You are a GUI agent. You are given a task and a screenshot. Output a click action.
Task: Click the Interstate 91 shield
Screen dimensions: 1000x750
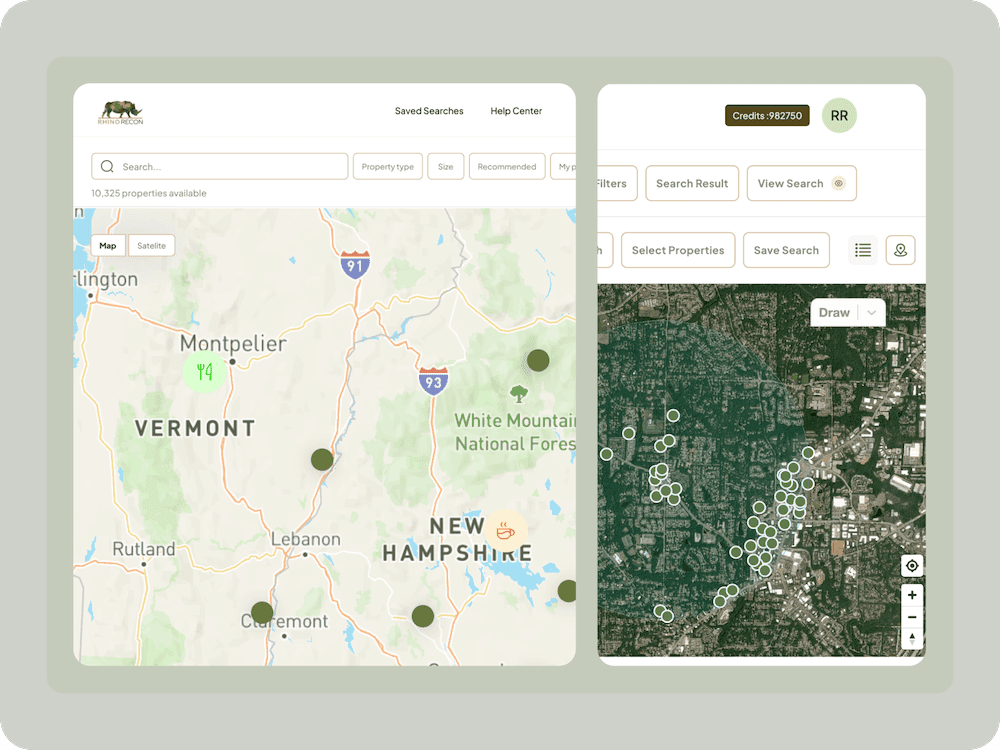tap(355, 265)
